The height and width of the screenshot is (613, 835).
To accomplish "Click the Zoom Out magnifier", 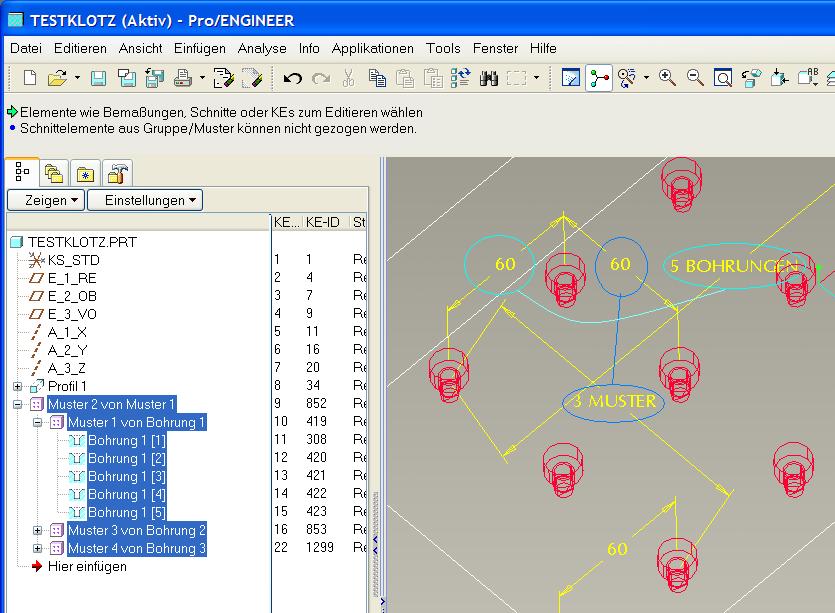I will coord(695,78).
